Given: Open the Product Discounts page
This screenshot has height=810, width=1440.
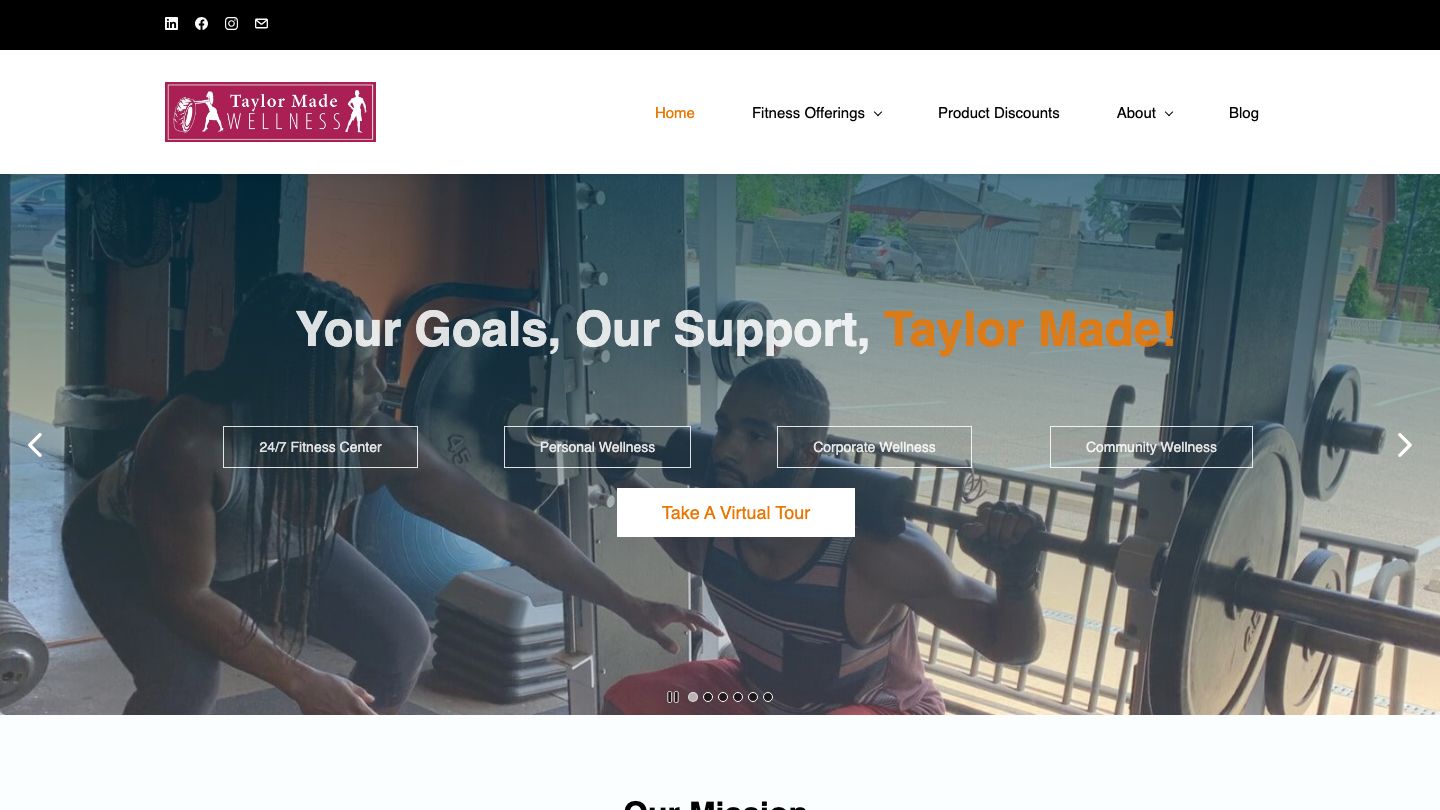Looking at the screenshot, I should [998, 113].
